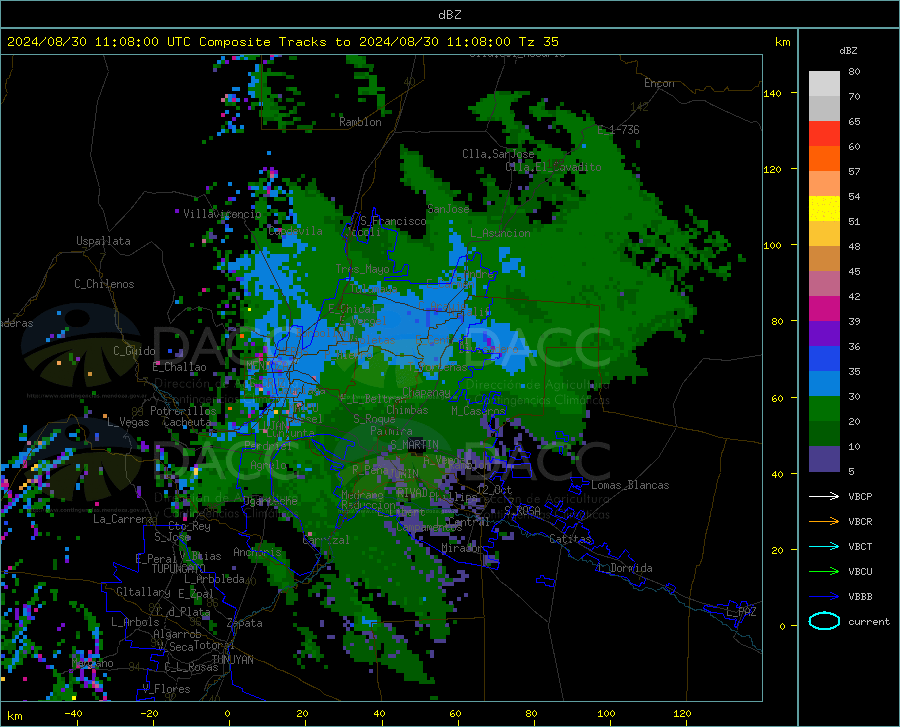
Task: Select the topmost light gray swatch
Action: 824,84
